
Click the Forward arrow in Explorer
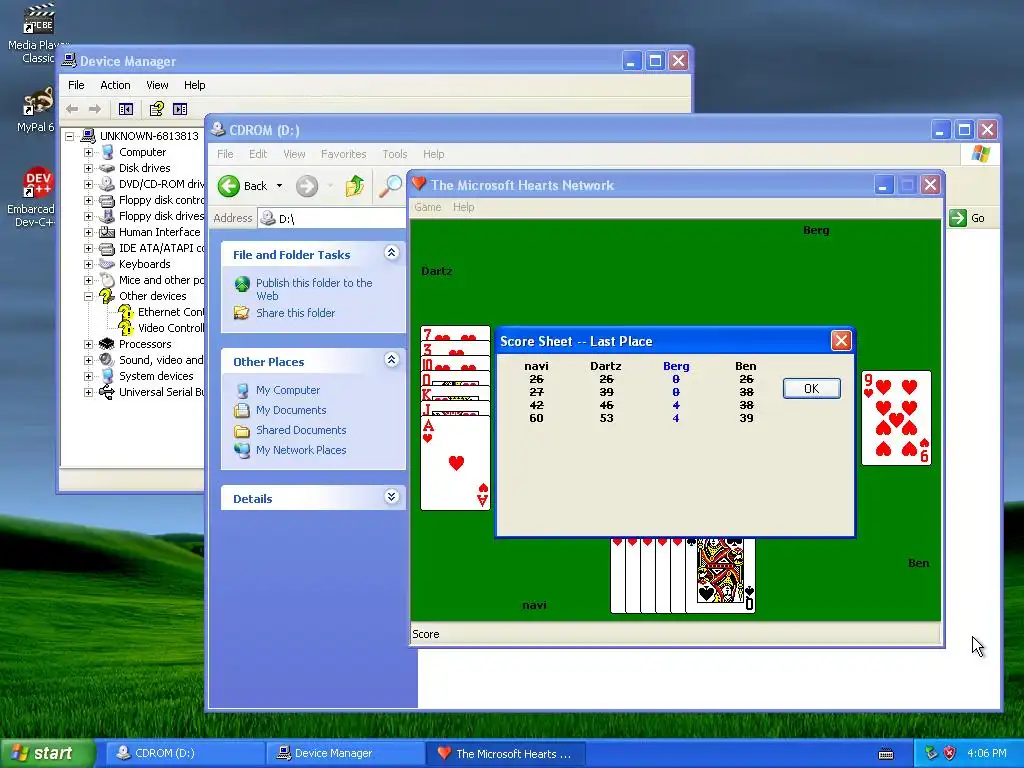[307, 186]
